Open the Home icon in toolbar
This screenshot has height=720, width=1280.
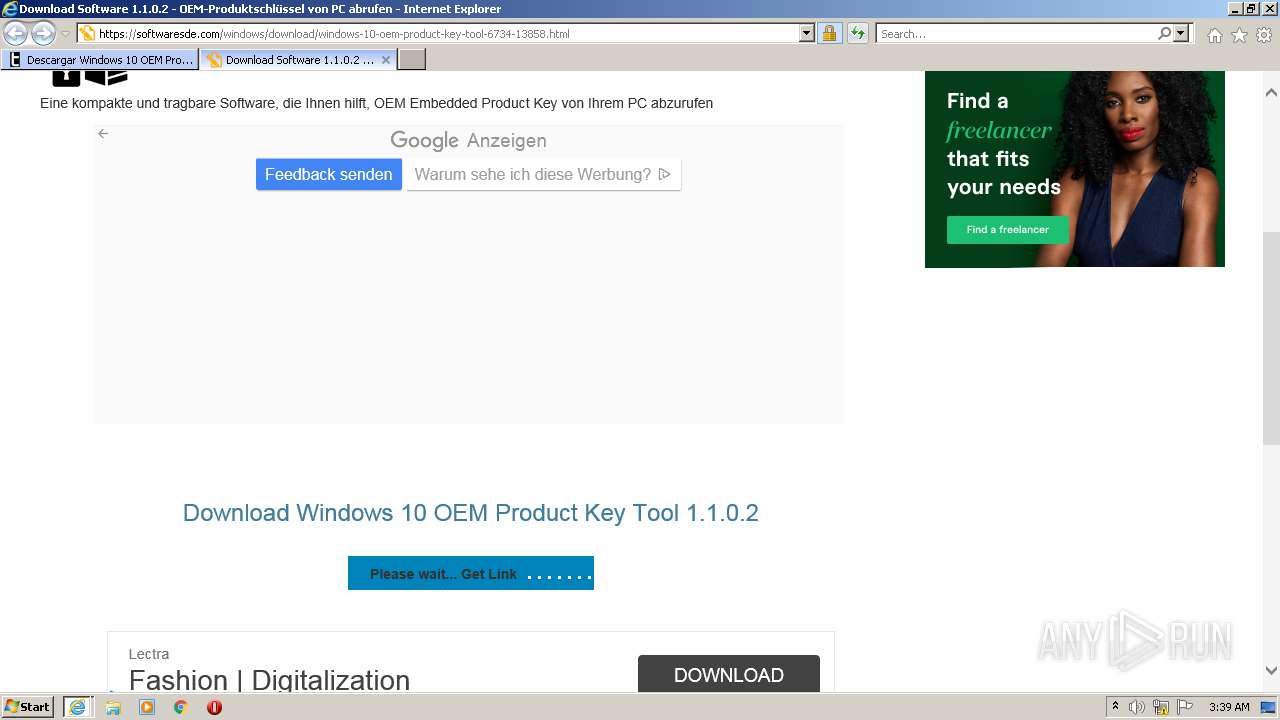(x=1214, y=35)
